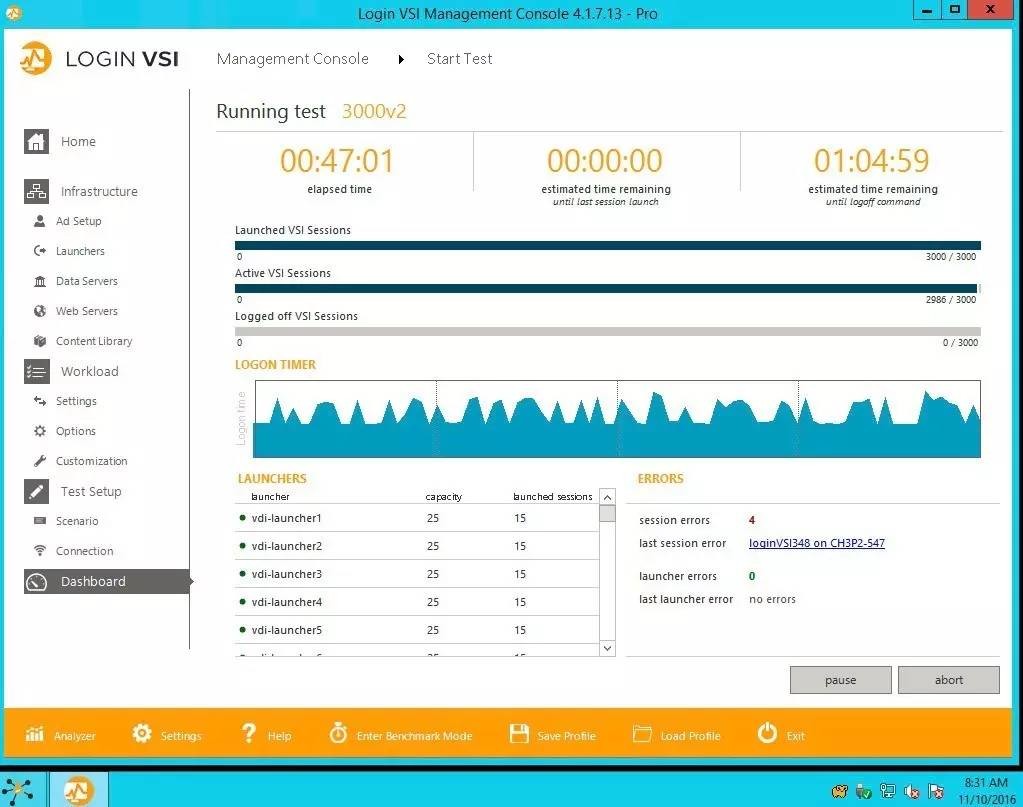The height and width of the screenshot is (807, 1023).
Task: Select the Exit power icon
Action: 767,733
